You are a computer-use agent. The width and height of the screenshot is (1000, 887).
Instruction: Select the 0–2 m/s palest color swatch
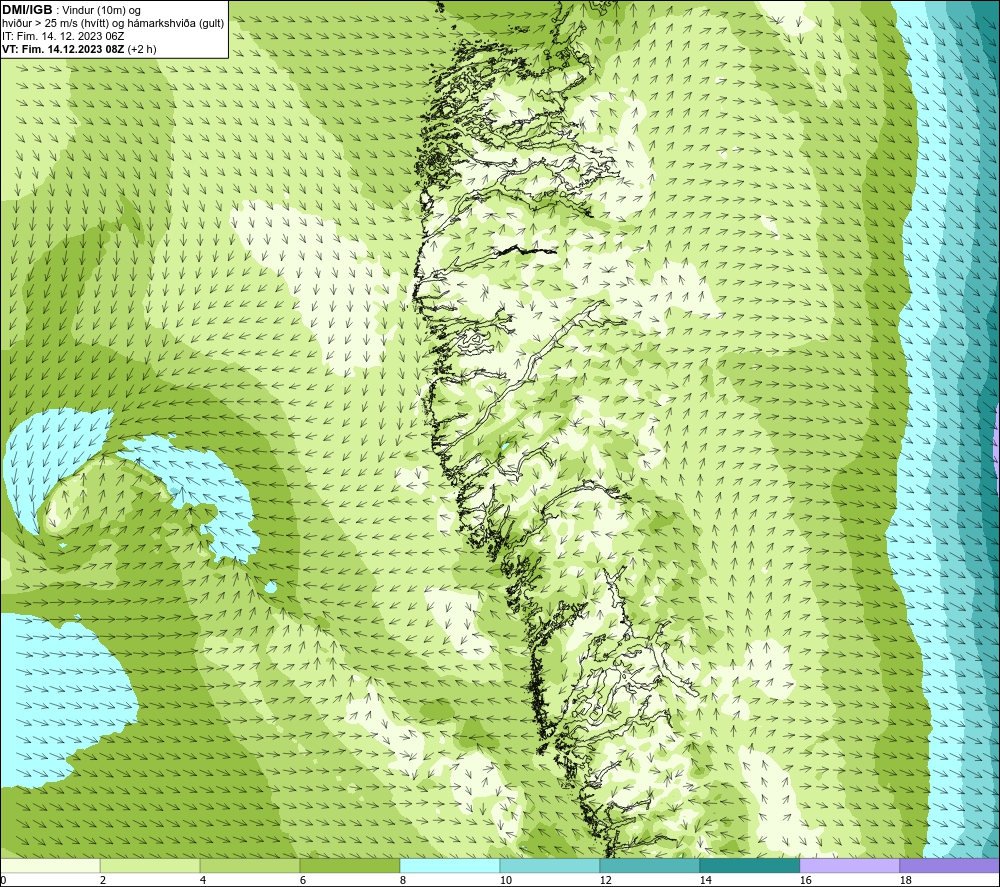[50, 865]
